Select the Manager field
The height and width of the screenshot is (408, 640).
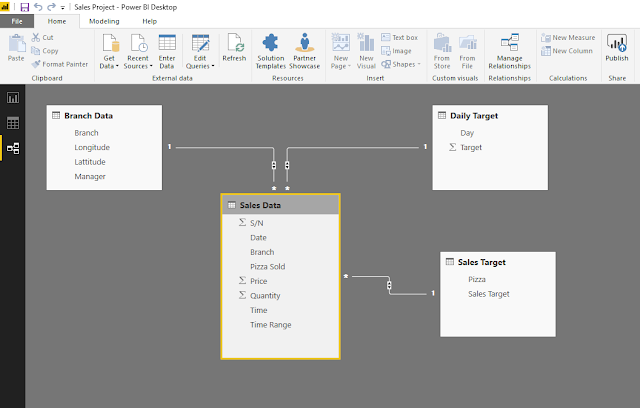90,176
